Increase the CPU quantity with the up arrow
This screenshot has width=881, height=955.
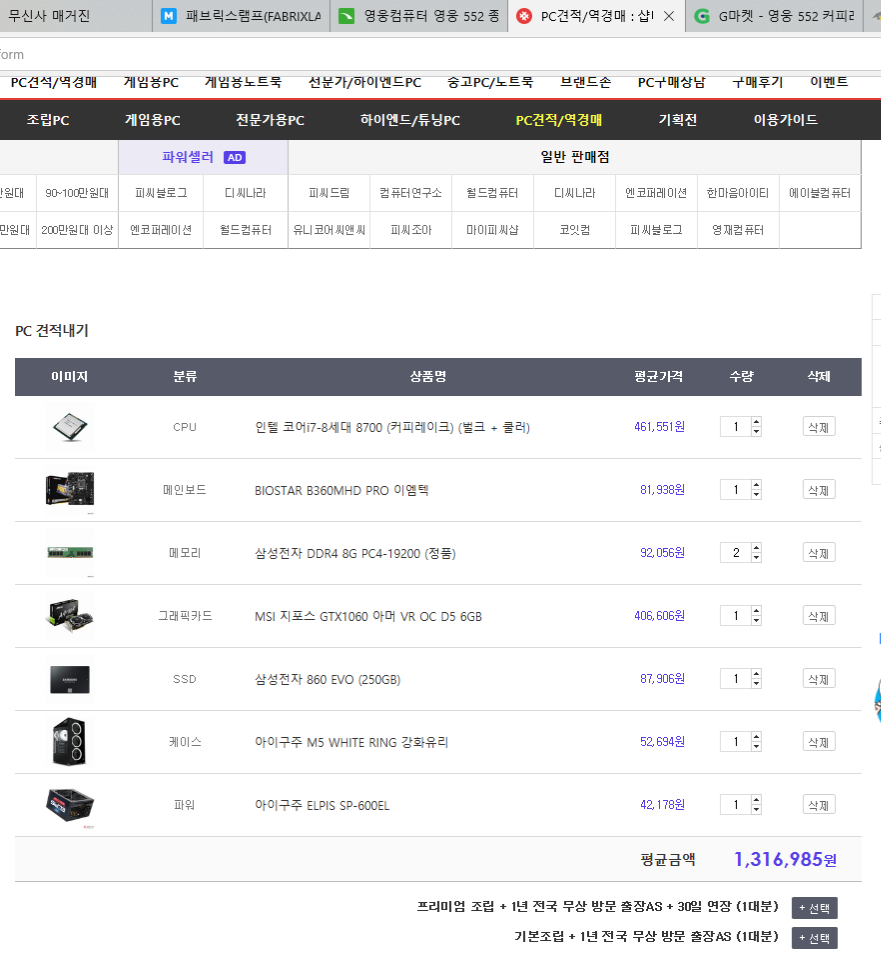[756, 422]
